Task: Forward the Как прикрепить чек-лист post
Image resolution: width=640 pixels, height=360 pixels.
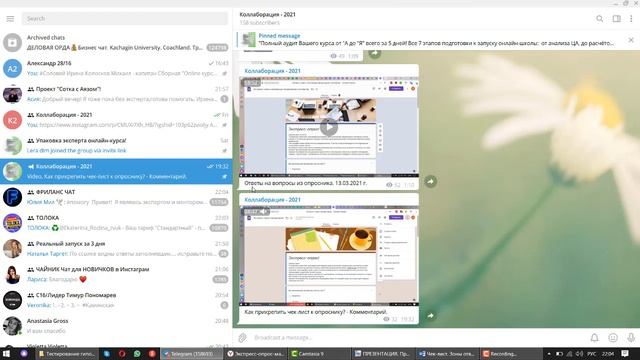Action: [431, 316]
